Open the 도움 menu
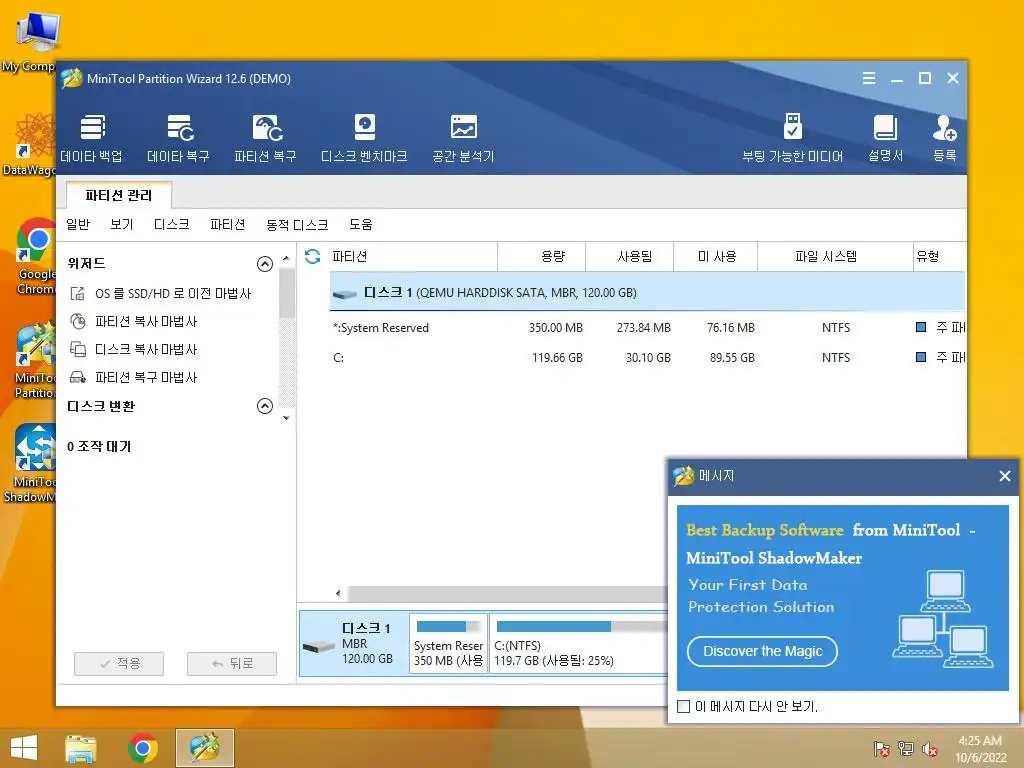 point(360,225)
